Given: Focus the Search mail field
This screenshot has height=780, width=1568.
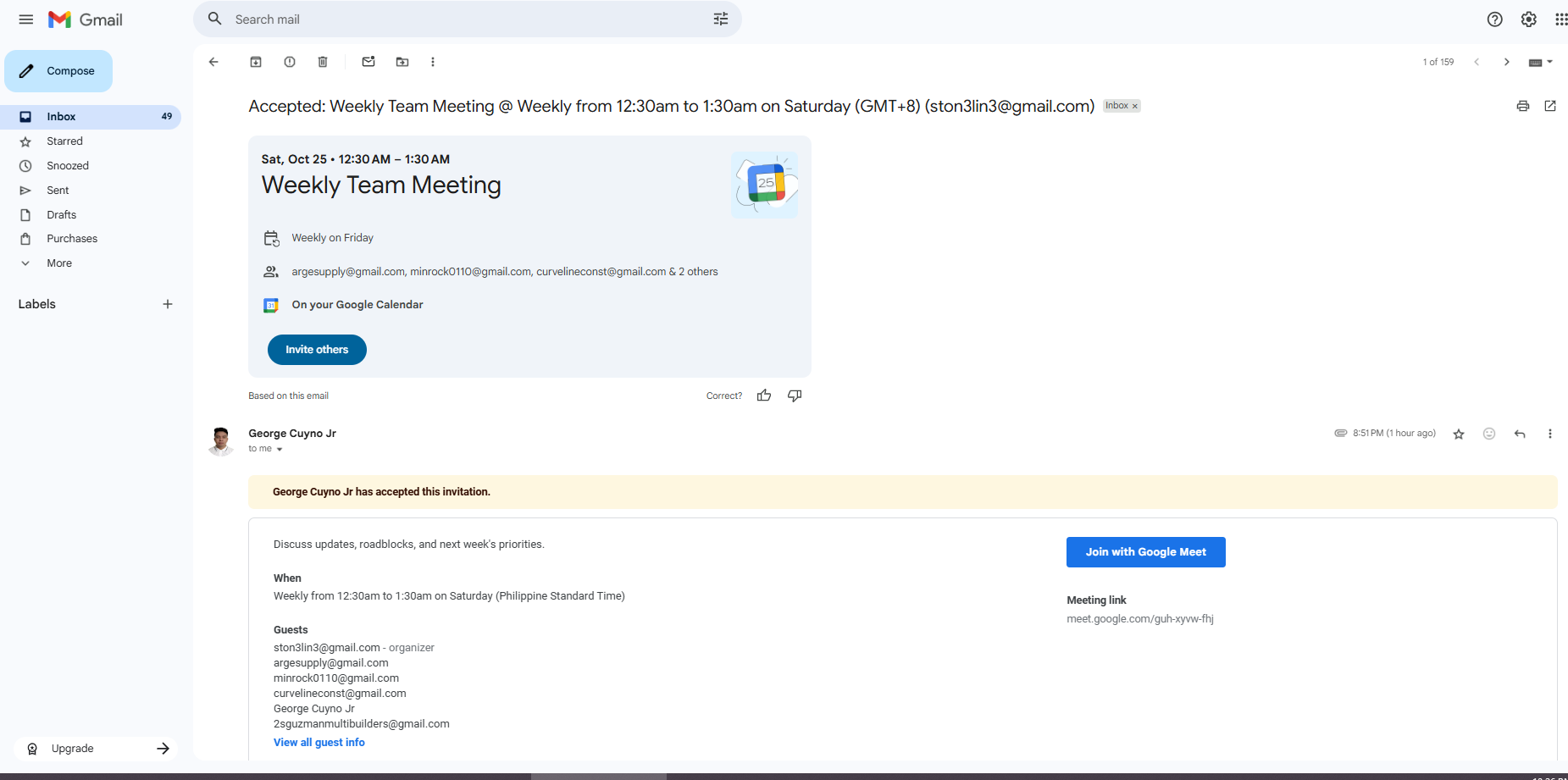Looking at the screenshot, I should click(468, 19).
